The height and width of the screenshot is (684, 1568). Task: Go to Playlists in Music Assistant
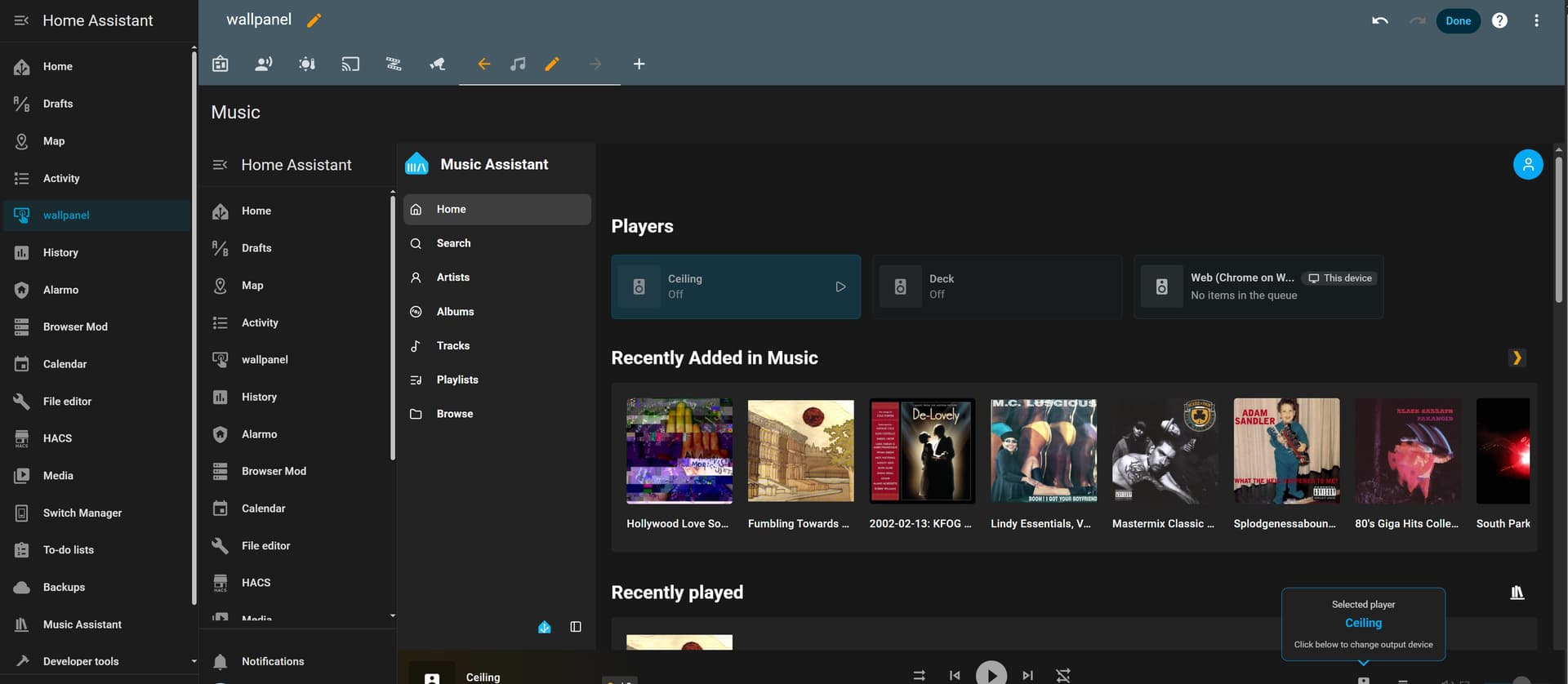pos(457,380)
